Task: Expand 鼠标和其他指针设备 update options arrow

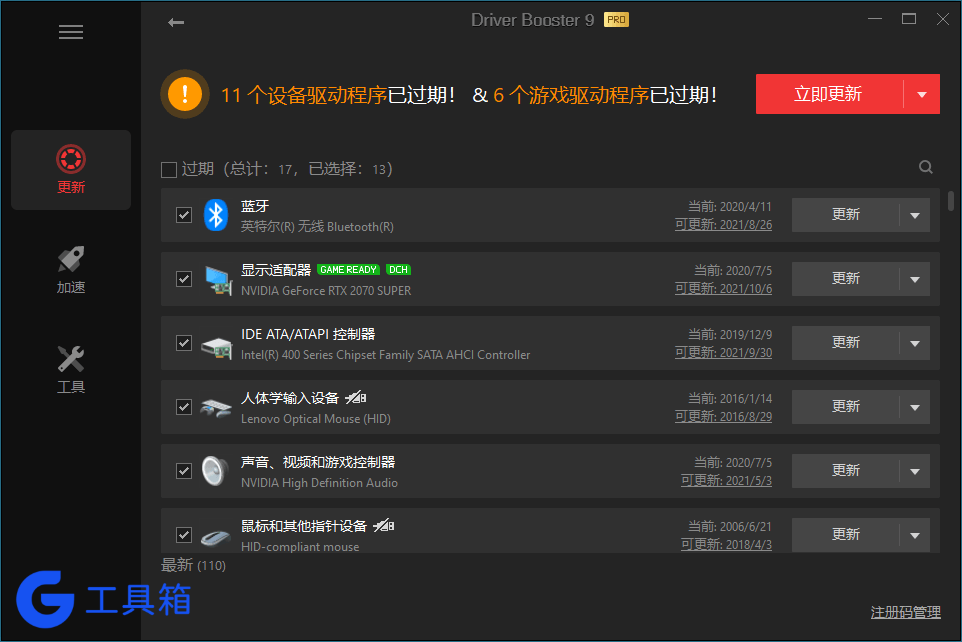Action: pyautogui.click(x=915, y=535)
